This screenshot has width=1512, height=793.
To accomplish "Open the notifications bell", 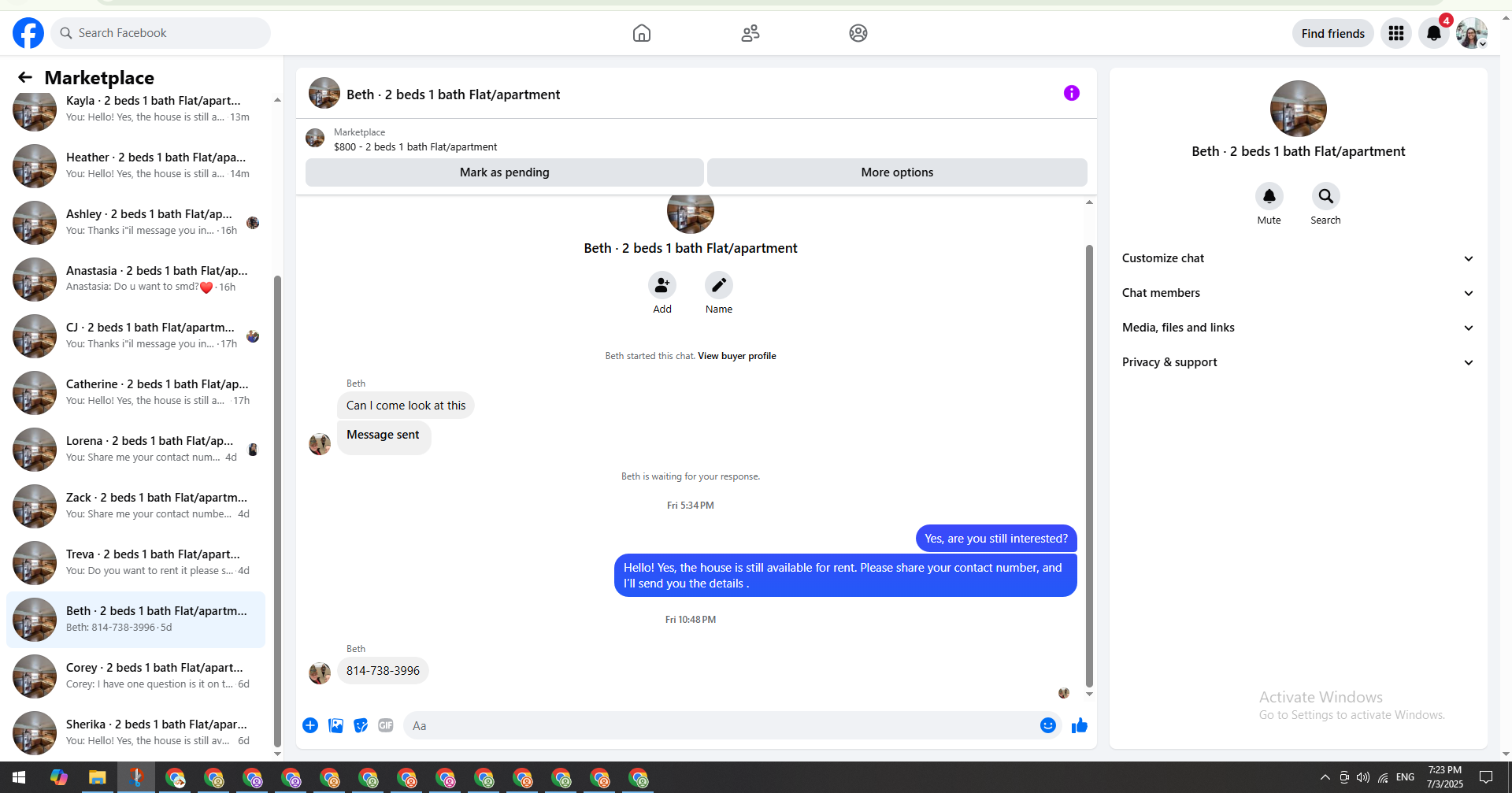I will click(x=1434, y=33).
